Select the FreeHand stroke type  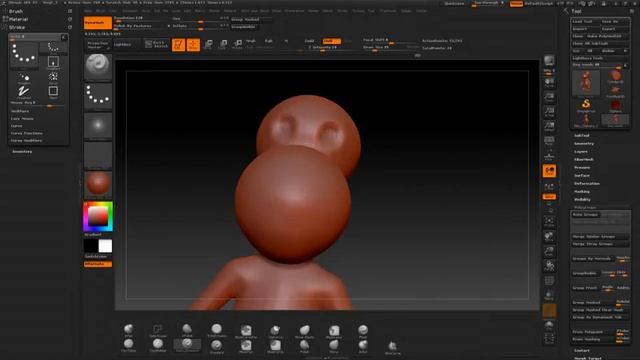24,92
